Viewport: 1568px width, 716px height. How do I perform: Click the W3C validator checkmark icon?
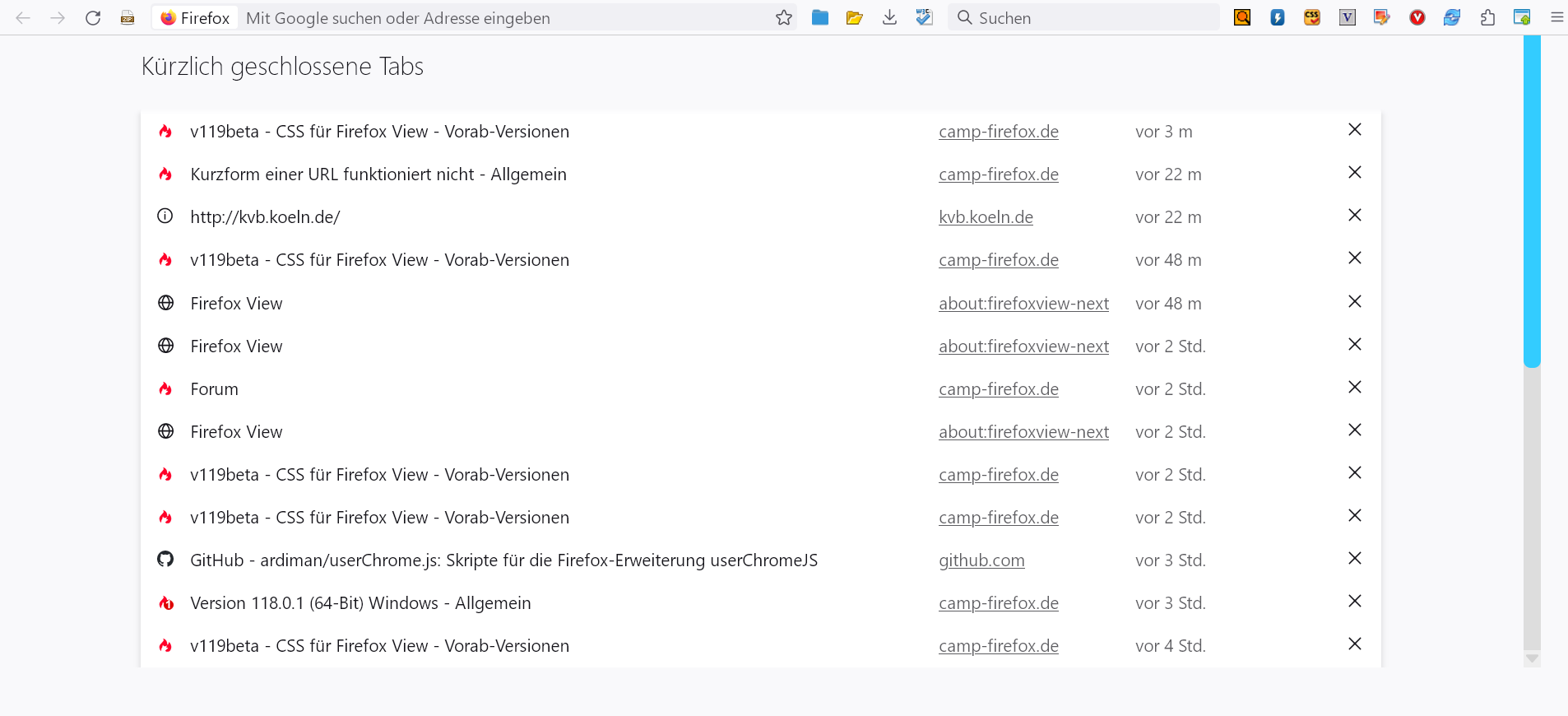coord(924,18)
